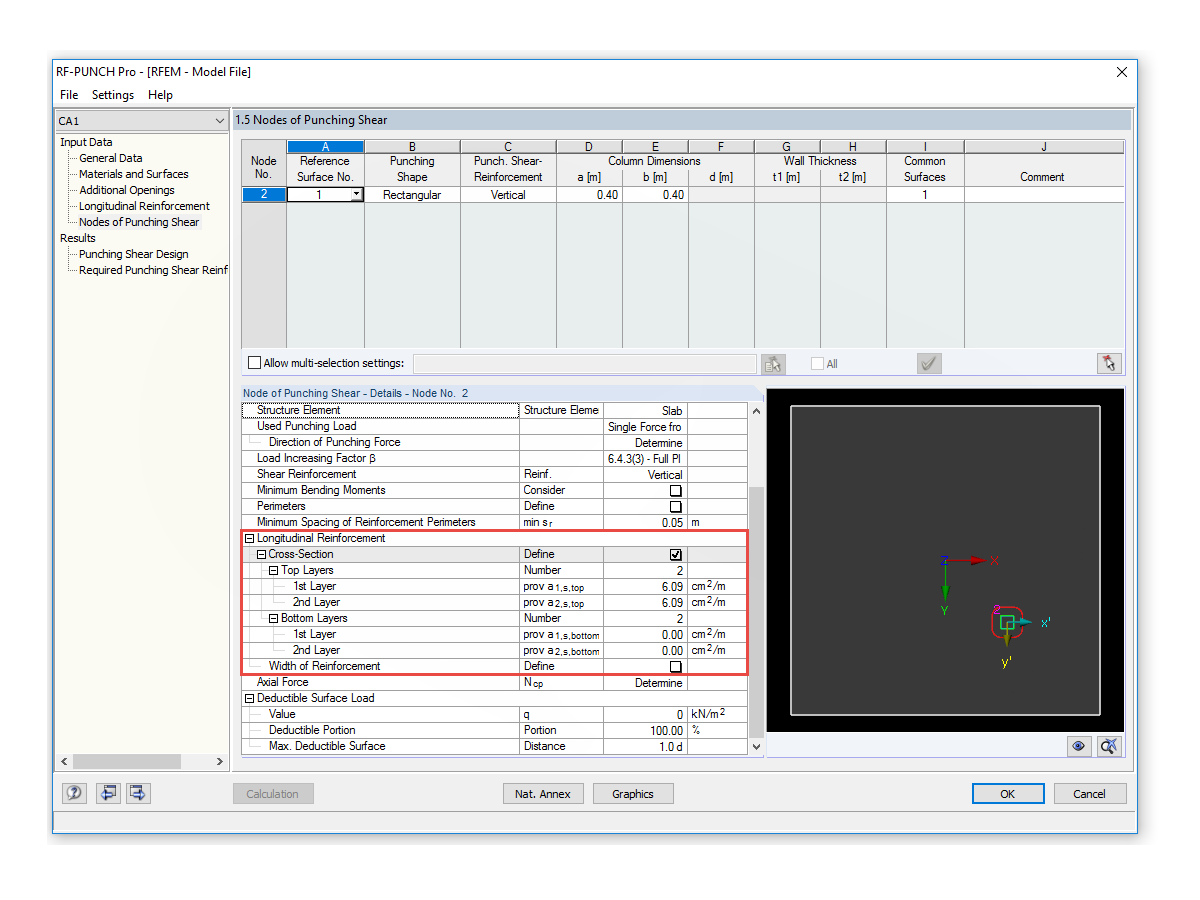The height and width of the screenshot is (900, 1200).
Task: Click the Structure Element value Slab
Action: click(645, 410)
